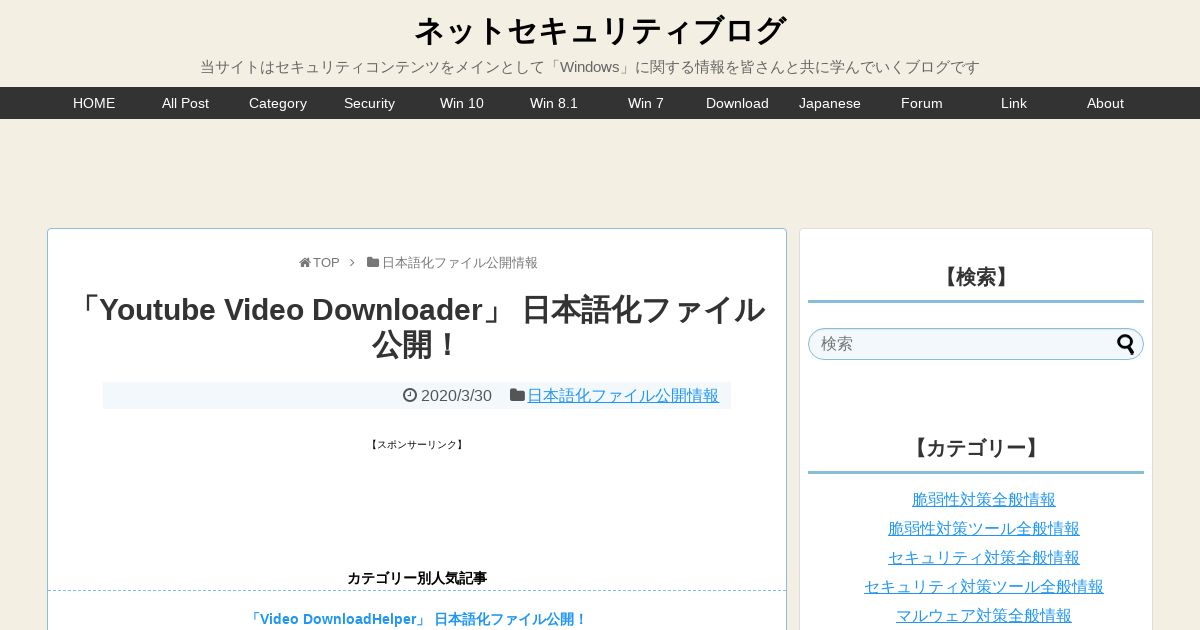Open 脆弱性対策全般情報 category
Image resolution: width=1200 pixels, height=630 pixels.
click(x=984, y=499)
